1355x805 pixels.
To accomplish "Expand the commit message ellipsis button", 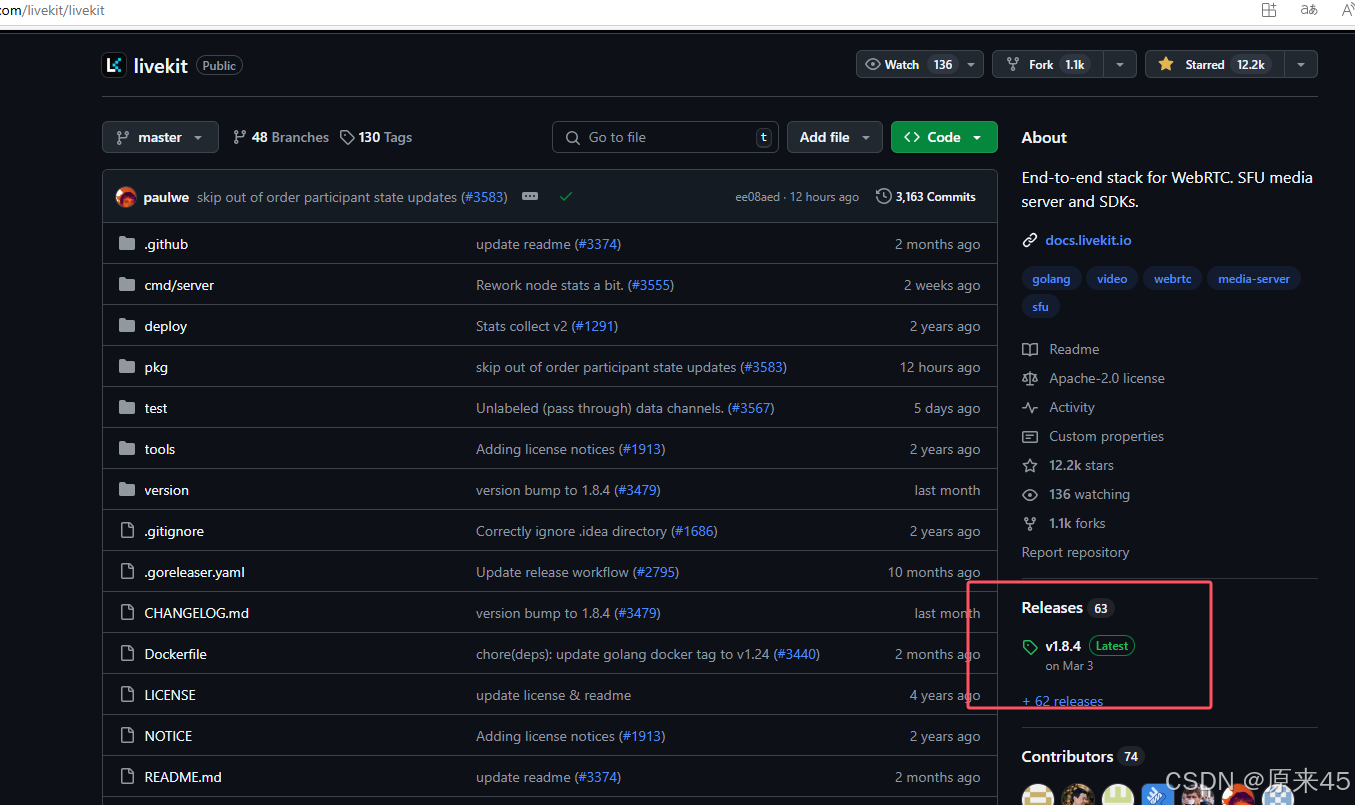I will [x=530, y=197].
